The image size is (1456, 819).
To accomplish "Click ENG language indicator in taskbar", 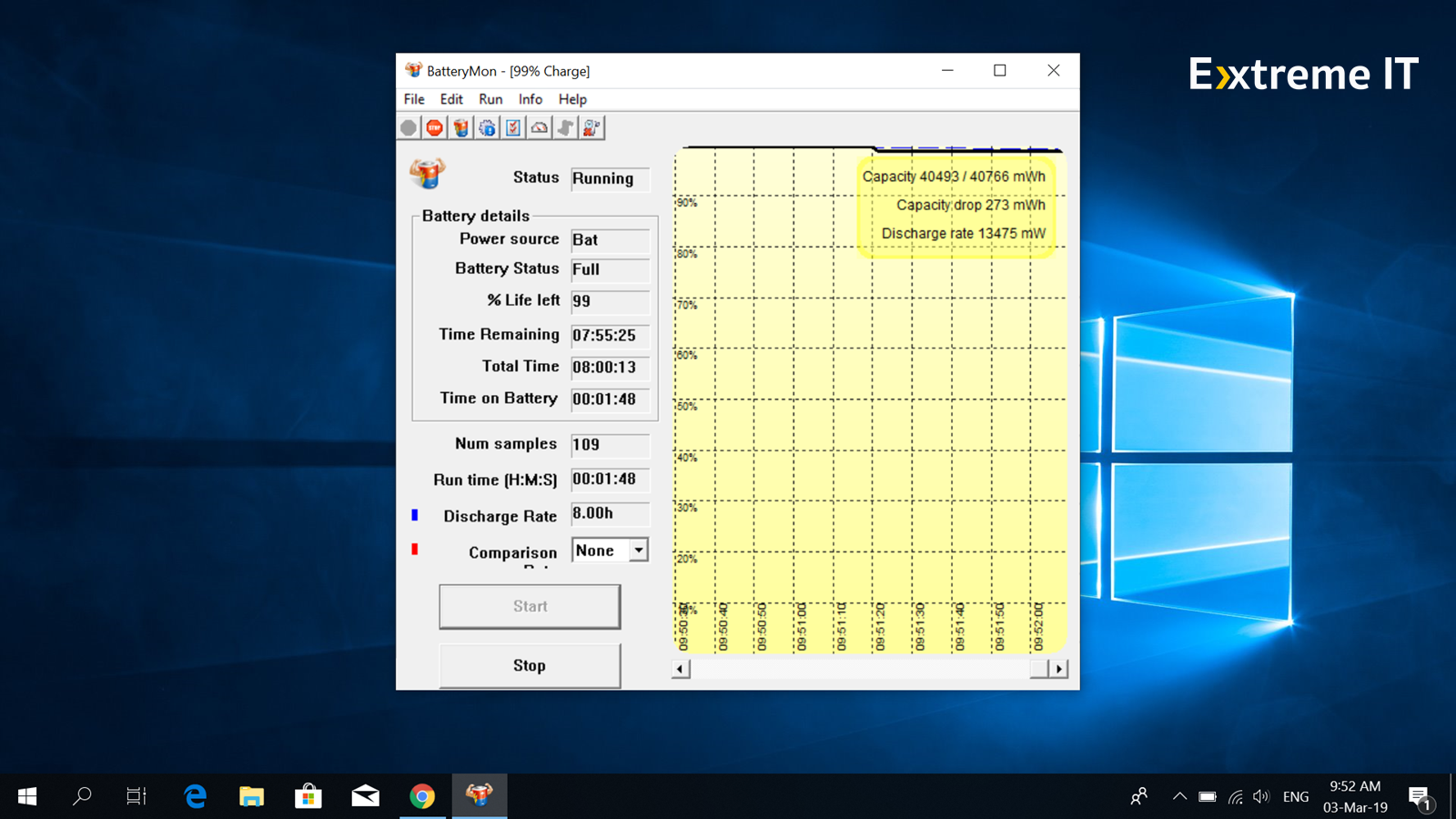I will tap(1296, 796).
